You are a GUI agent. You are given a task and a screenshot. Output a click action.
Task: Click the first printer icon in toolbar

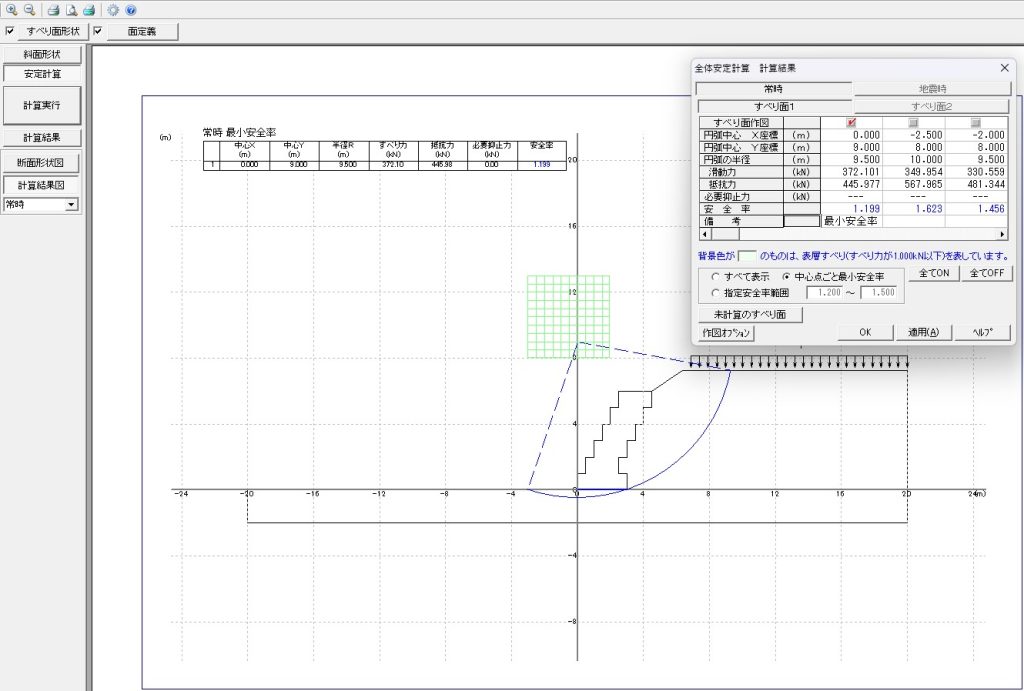coord(54,10)
